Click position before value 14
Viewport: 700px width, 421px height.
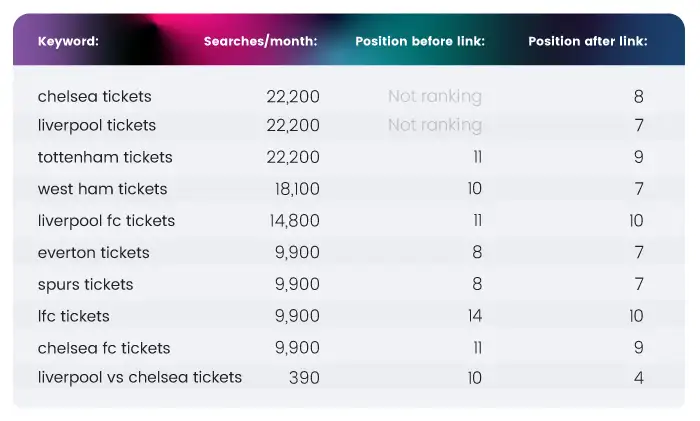[475, 316]
